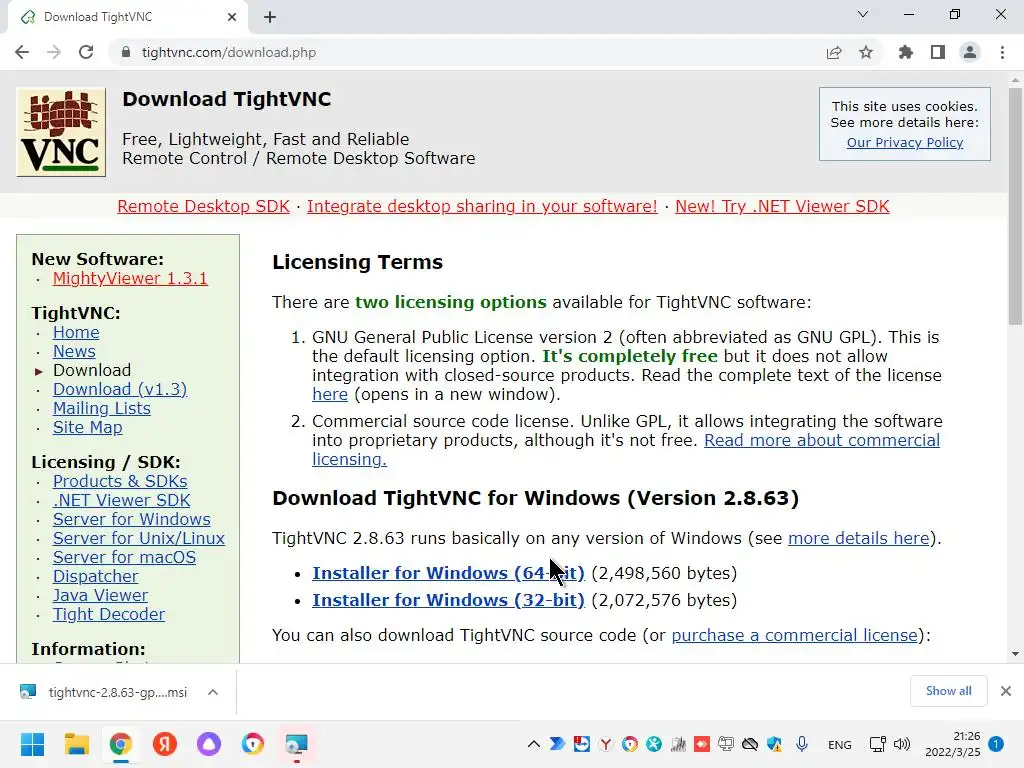
Task: Select the Download TightVNC tab
Action: click(127, 17)
